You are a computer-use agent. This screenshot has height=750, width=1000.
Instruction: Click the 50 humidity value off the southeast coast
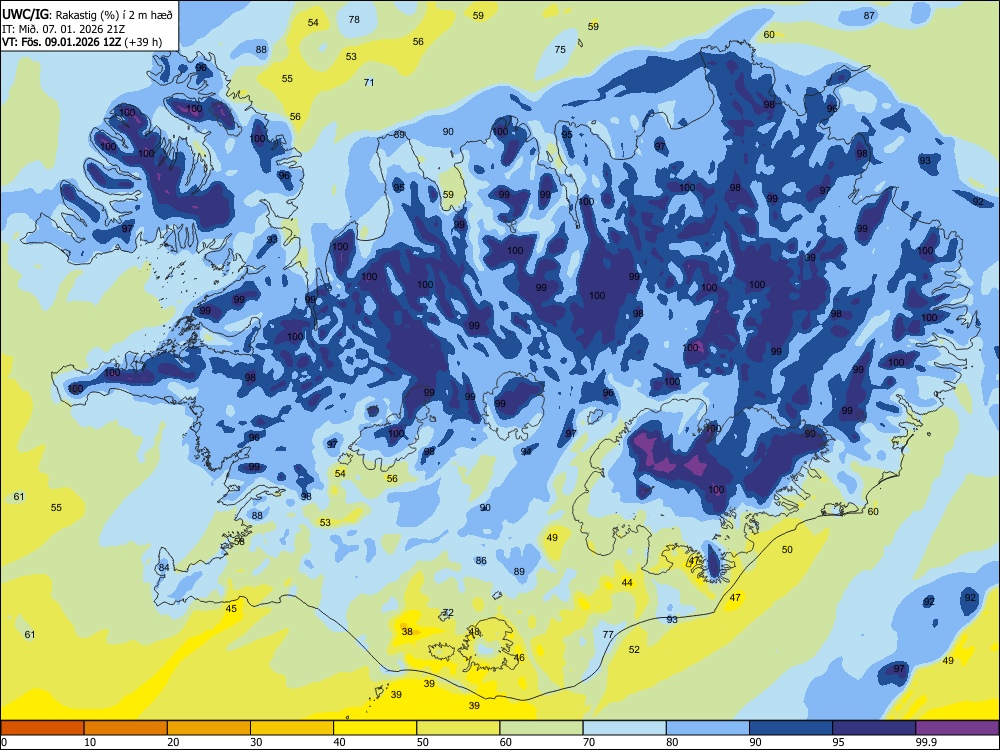pos(787,549)
